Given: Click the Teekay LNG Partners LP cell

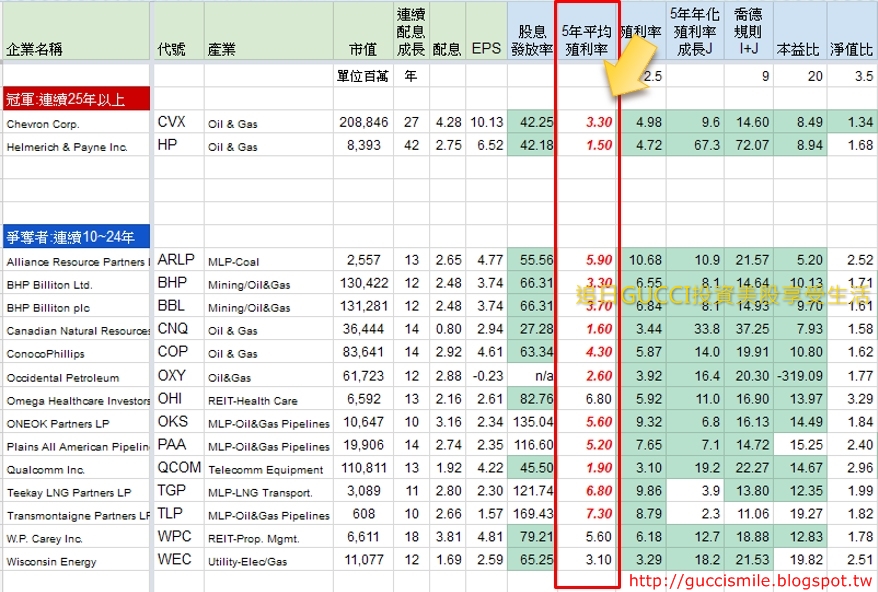Looking at the screenshot, I should pyautogui.click(x=76, y=491).
